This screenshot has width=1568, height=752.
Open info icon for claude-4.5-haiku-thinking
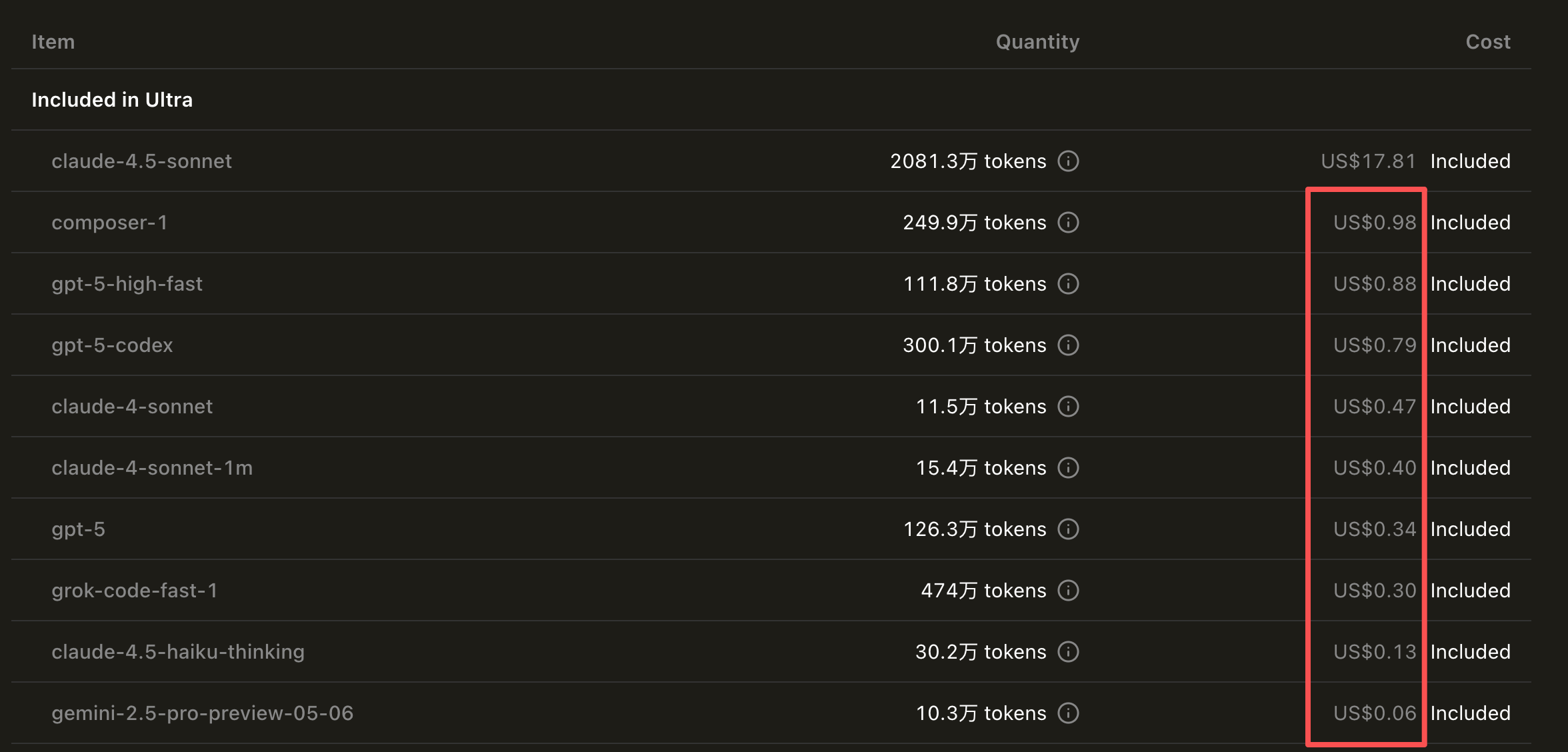point(1068,652)
